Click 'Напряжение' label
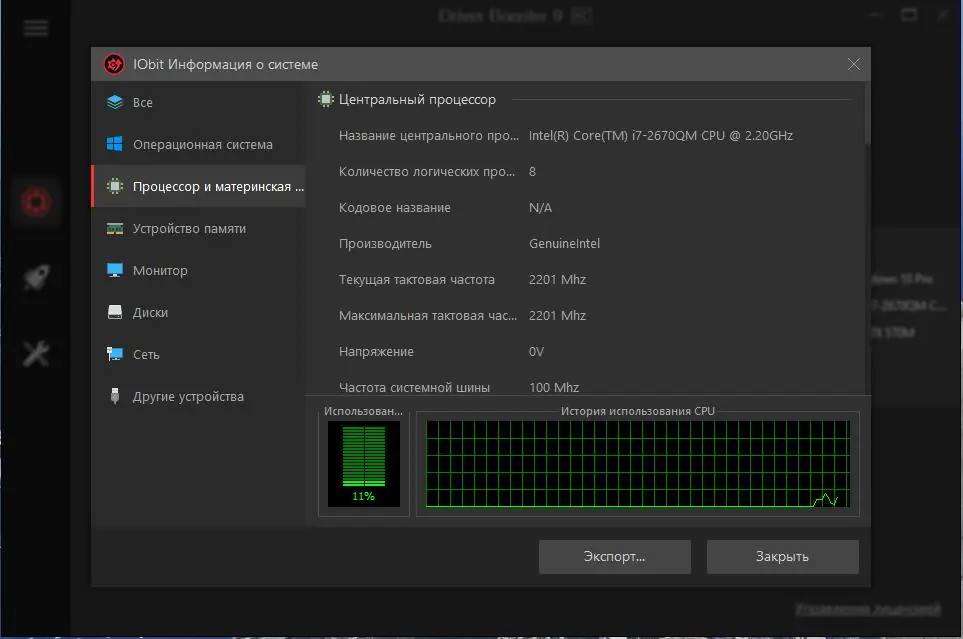 pos(376,351)
